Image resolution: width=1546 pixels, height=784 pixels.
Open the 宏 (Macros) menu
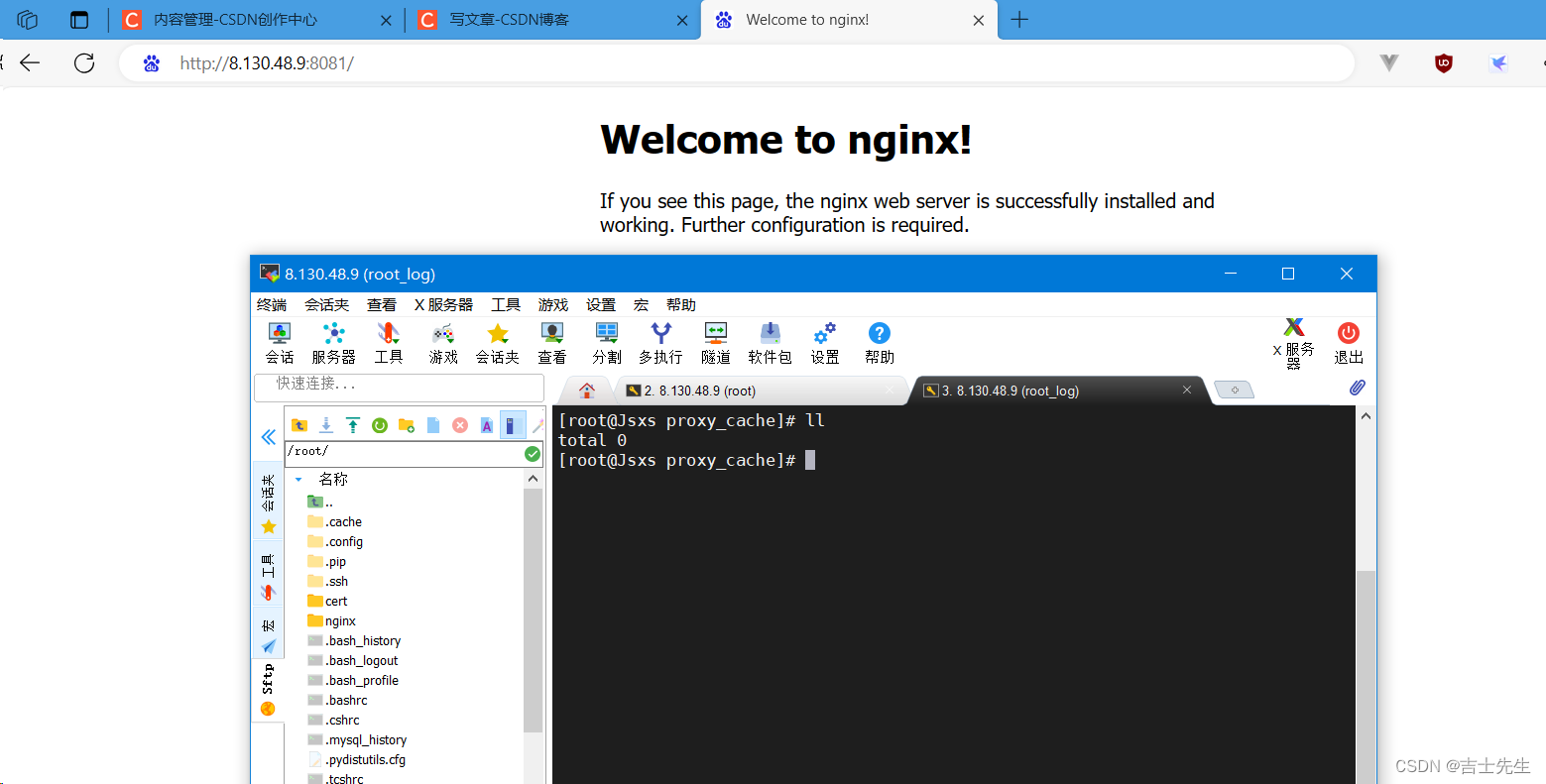(x=641, y=304)
